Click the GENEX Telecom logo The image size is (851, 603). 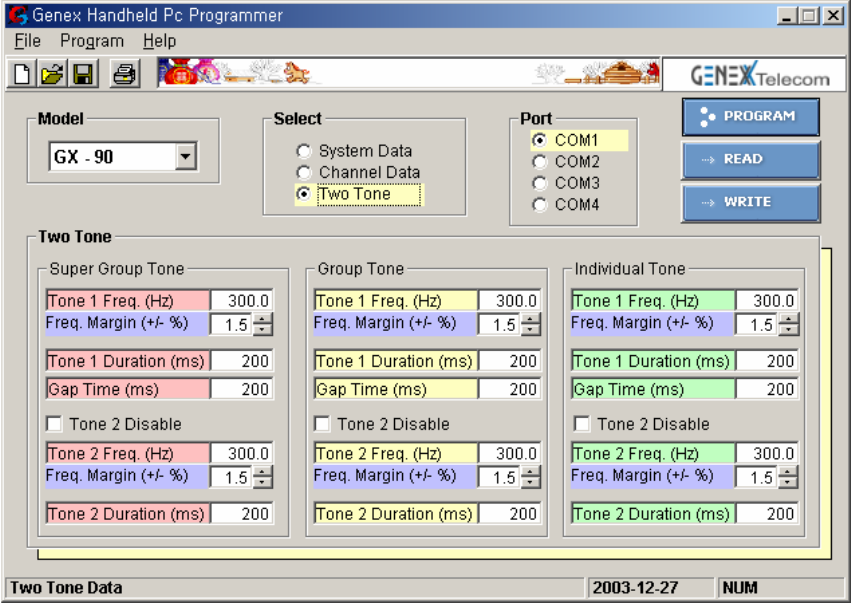[759, 75]
